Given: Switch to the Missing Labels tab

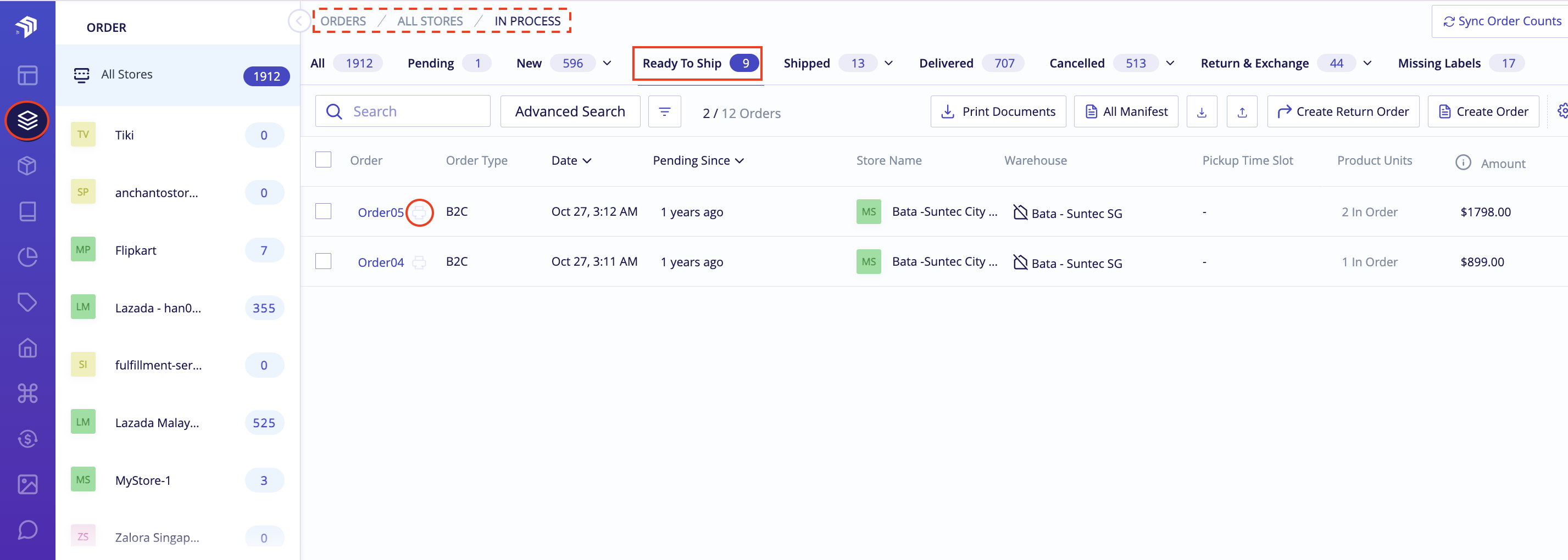Looking at the screenshot, I should (1461, 63).
